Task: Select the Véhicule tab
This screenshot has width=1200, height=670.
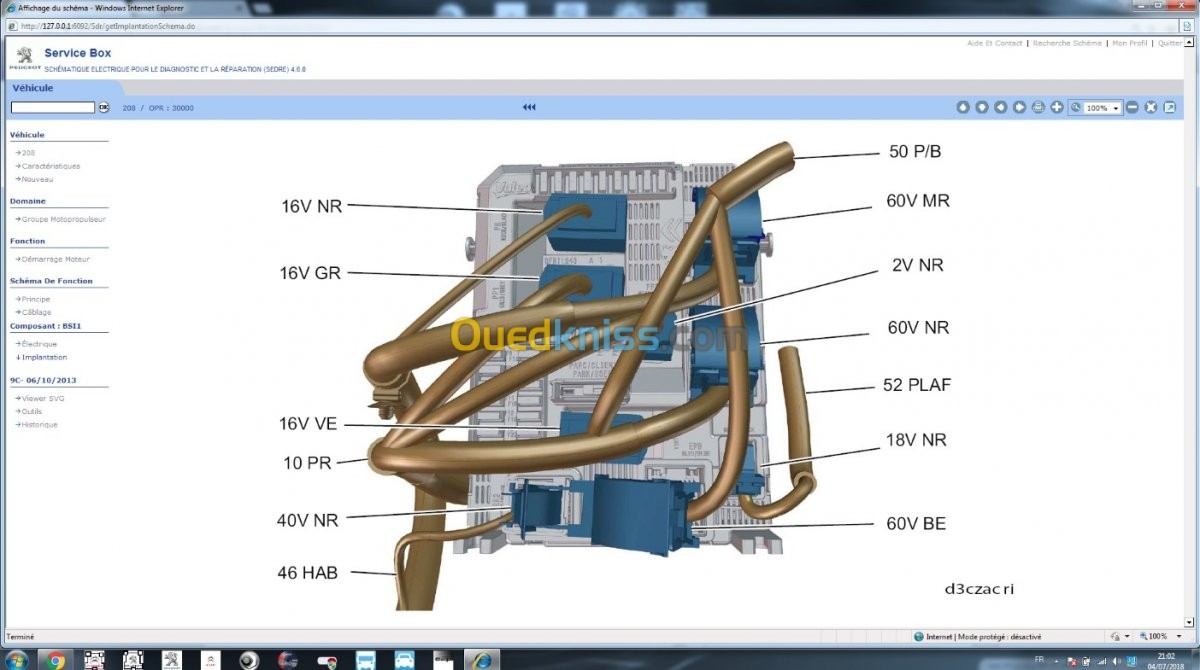Action: [33, 88]
